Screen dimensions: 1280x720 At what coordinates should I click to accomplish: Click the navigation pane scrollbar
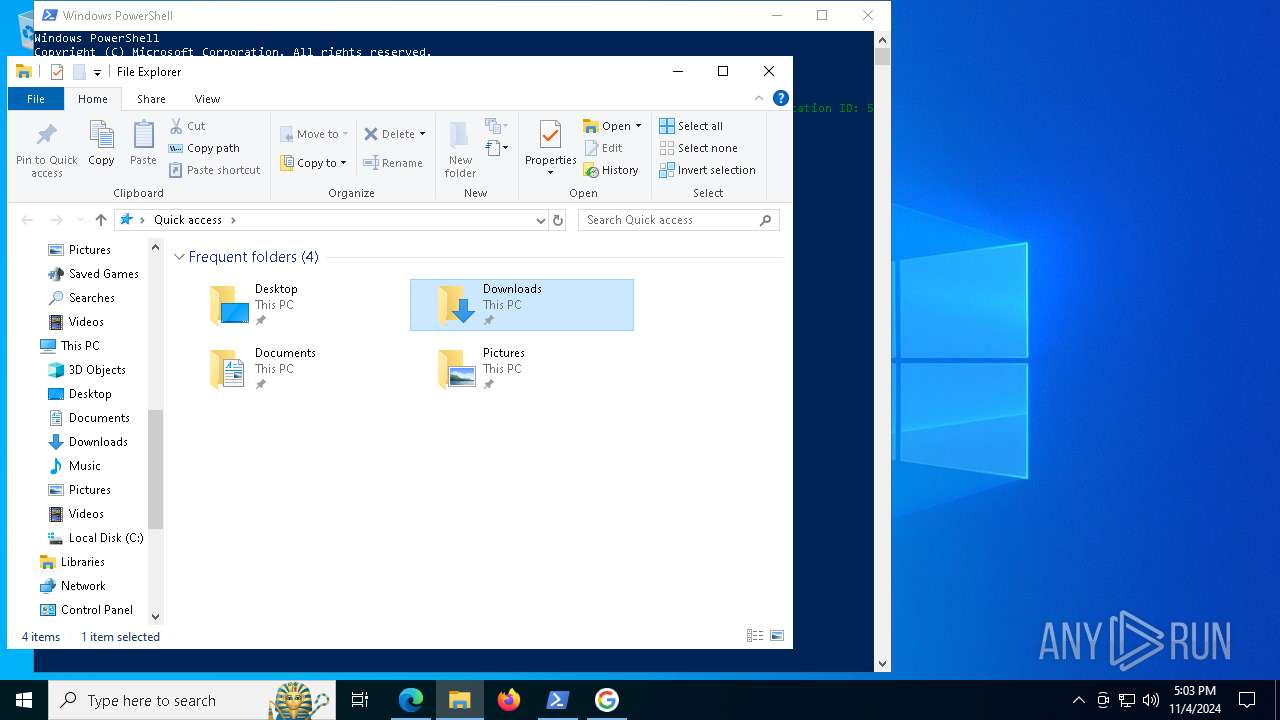155,469
